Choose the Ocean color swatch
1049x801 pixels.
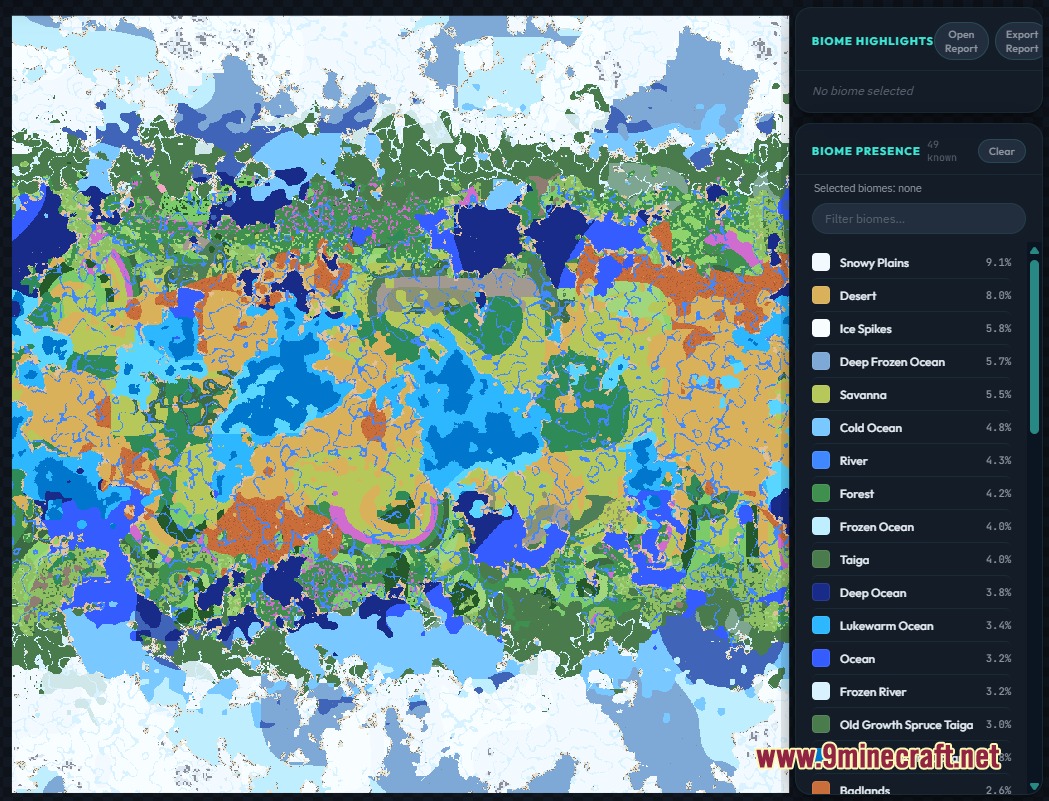click(821, 658)
